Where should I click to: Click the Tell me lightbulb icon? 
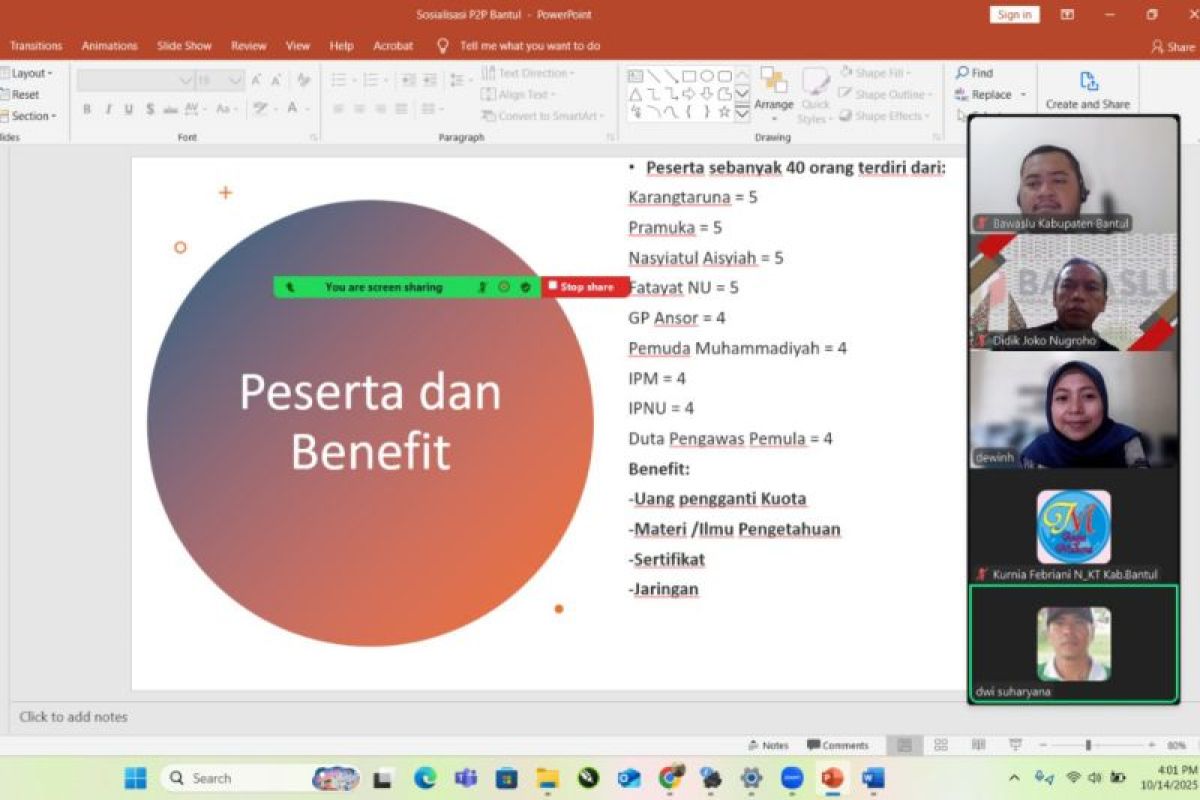point(443,46)
